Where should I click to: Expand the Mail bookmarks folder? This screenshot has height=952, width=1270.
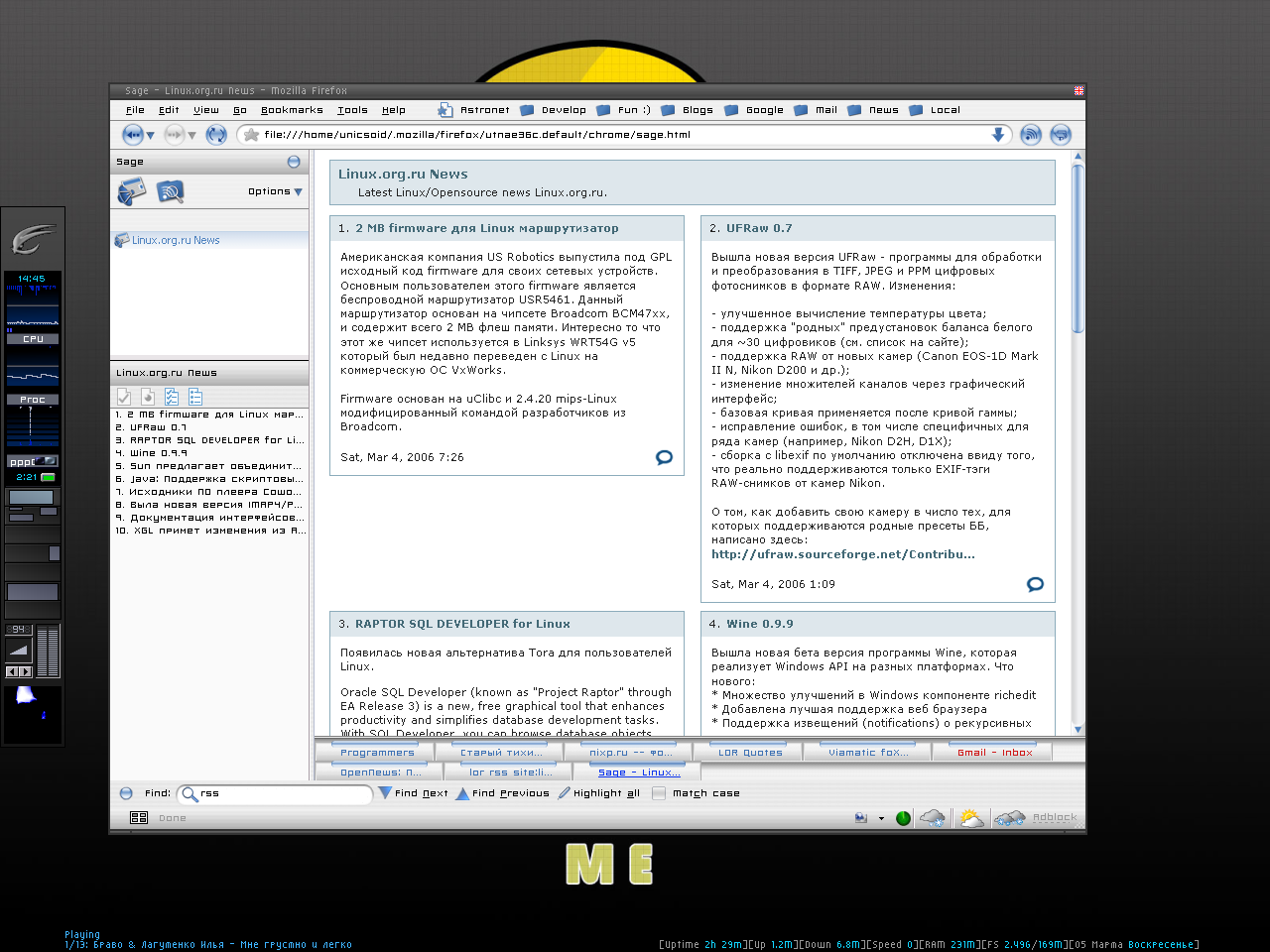click(816, 110)
